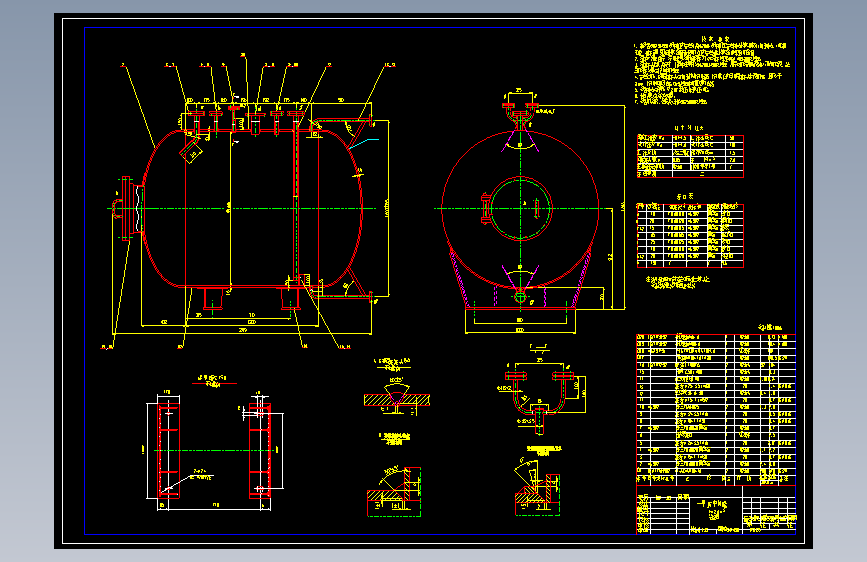Click the green manhole circle in the end view
Screen dimensions: 867x562
520,209
